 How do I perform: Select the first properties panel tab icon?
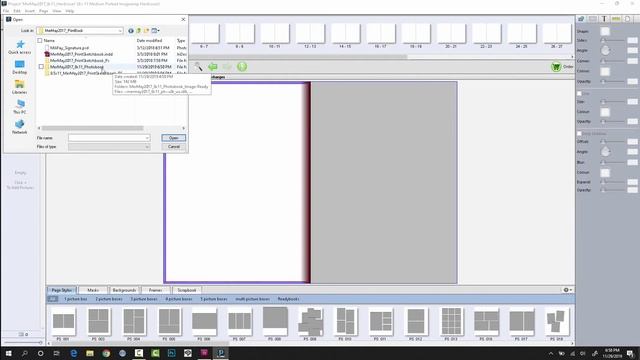[x=581, y=19]
